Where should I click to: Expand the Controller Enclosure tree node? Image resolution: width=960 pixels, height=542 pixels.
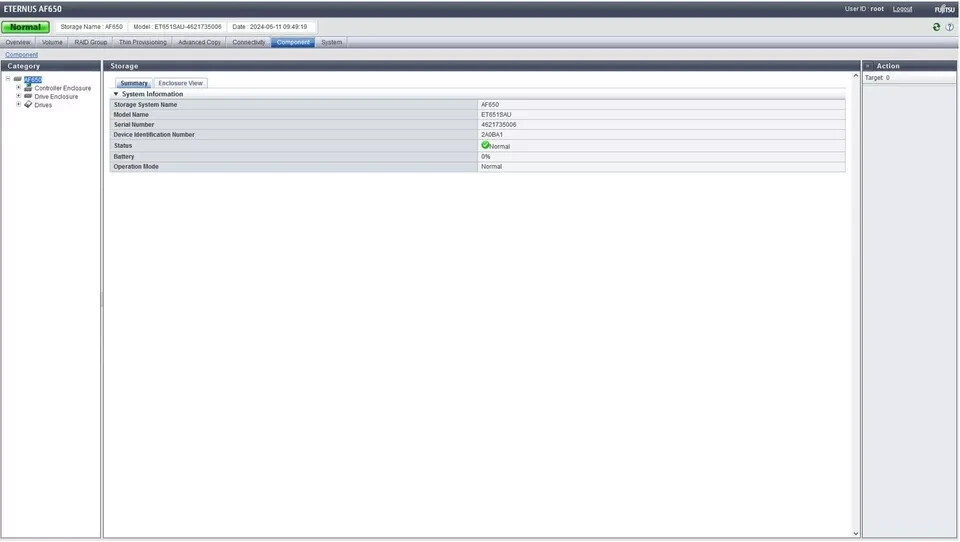(x=18, y=88)
